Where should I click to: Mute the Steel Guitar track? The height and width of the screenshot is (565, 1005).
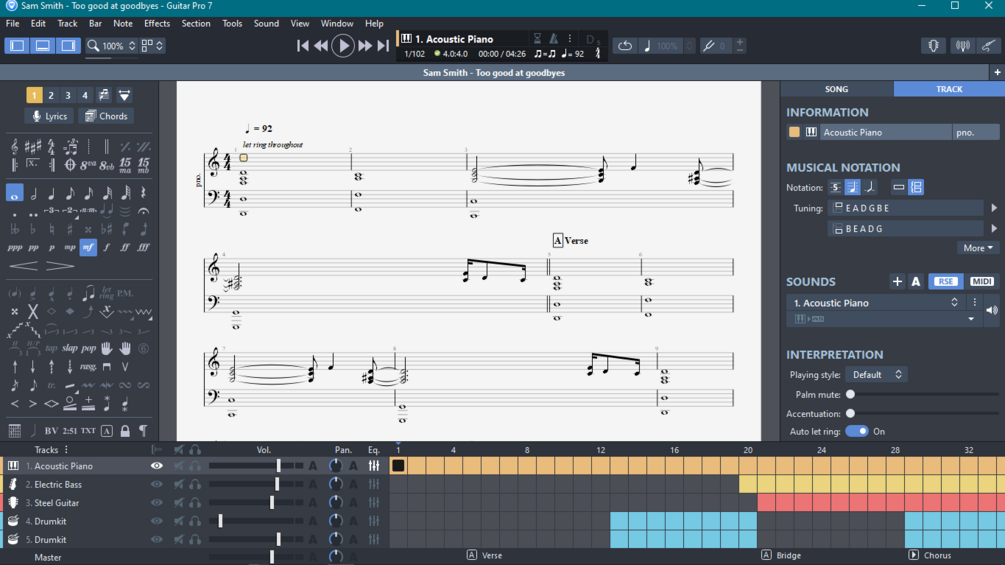click(179, 504)
